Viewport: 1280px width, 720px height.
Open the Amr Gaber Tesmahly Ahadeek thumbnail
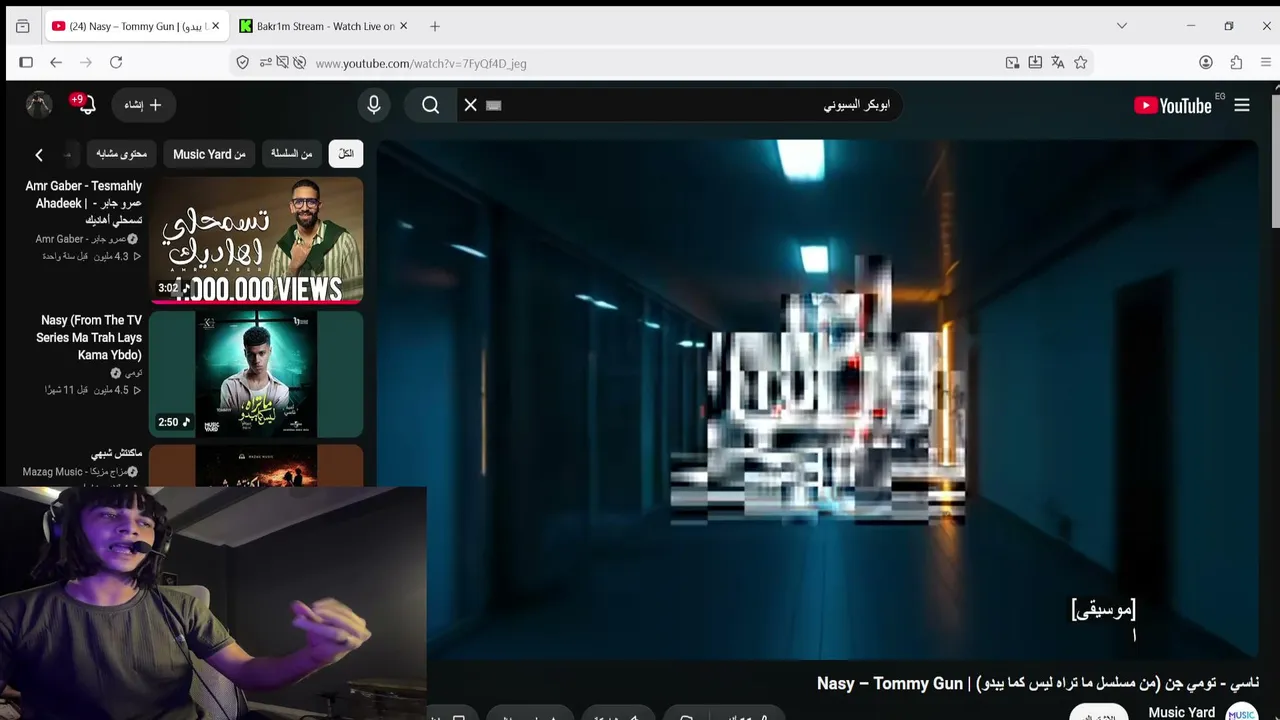pyautogui.click(x=256, y=241)
